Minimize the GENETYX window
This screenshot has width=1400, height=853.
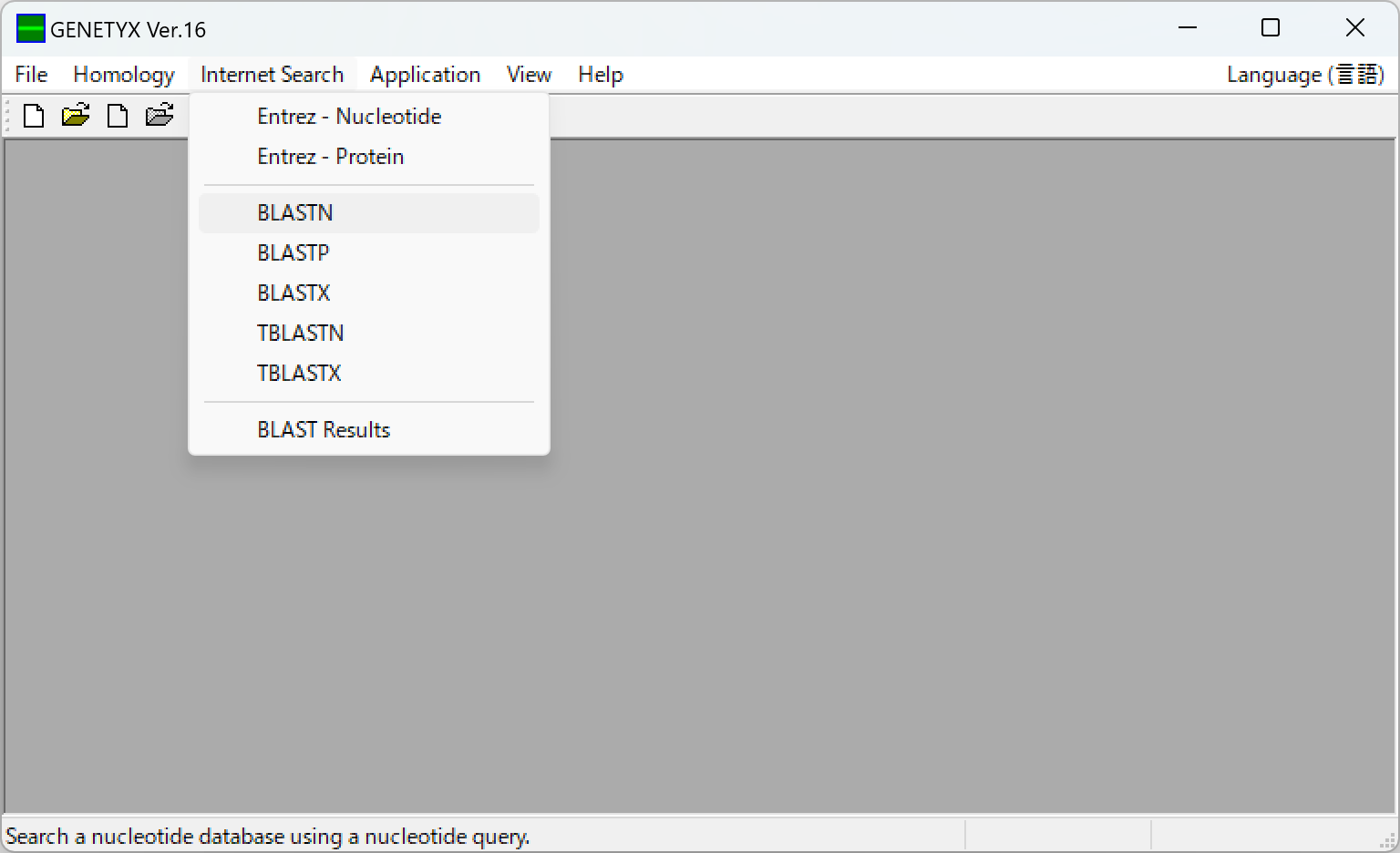click(1188, 28)
